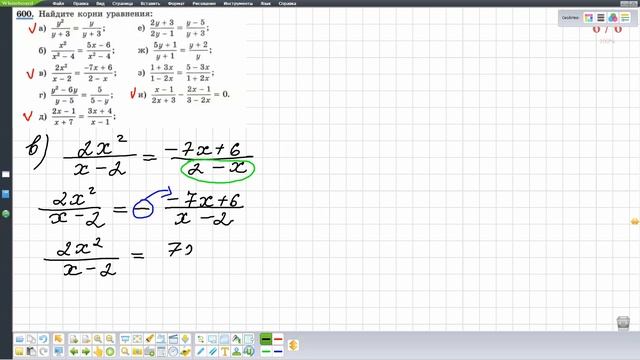Viewport: 640px width, 360px height.
Task: Click the zoom in magnifier icon
Action: pos(98,339)
